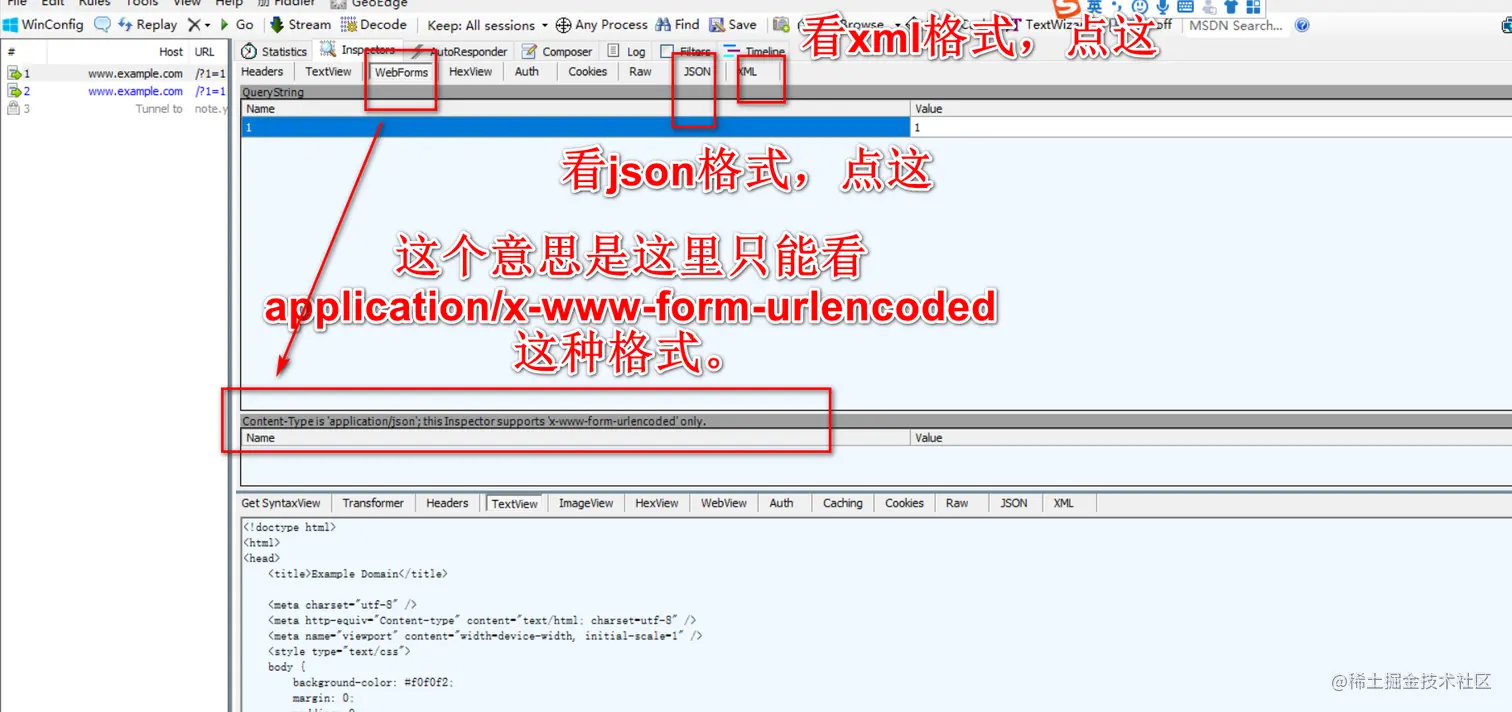Open the response JSON tab
Viewport: 1512px width, 712px height.
1014,503
